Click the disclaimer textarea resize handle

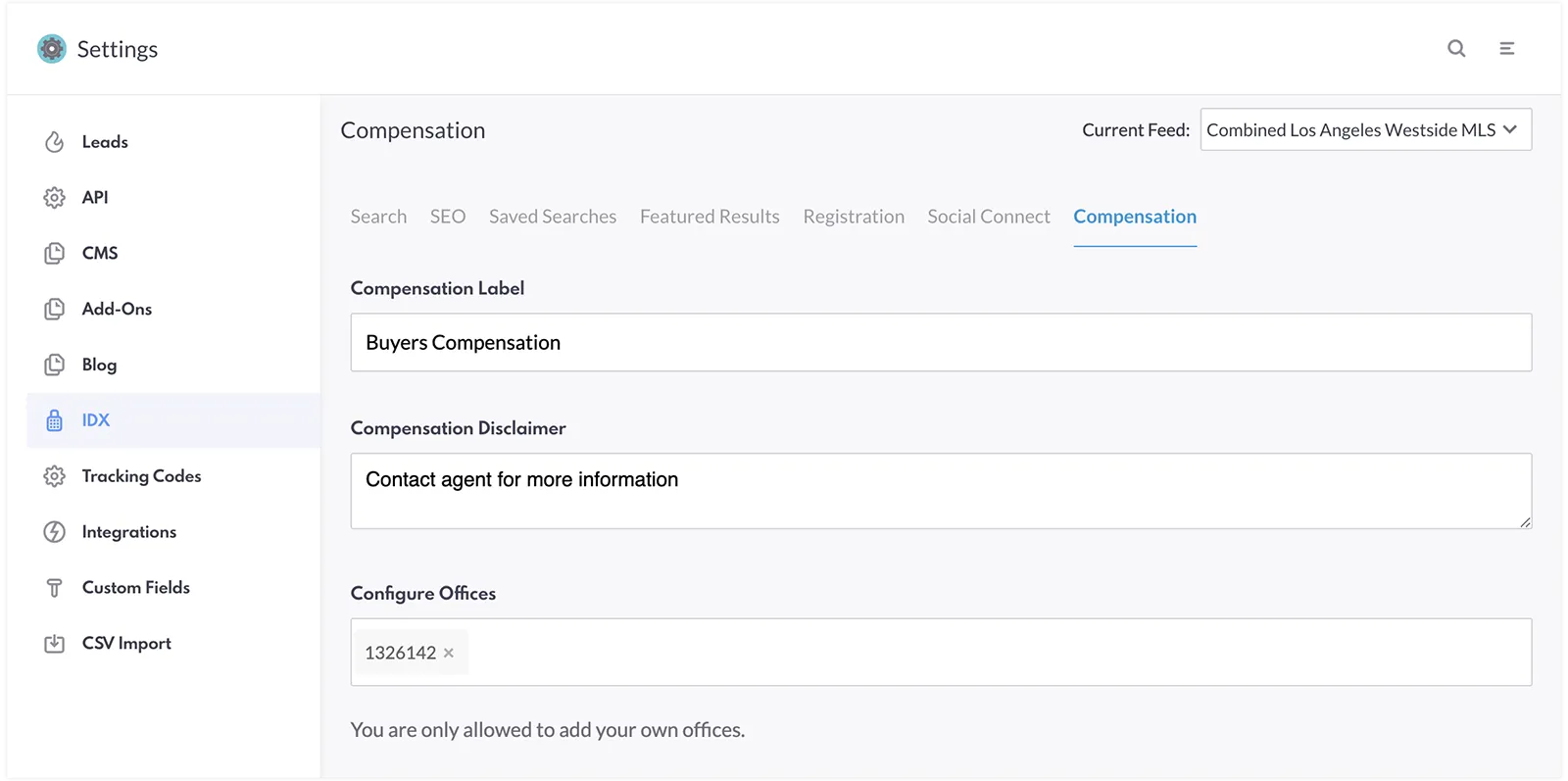pyautogui.click(x=1525, y=522)
